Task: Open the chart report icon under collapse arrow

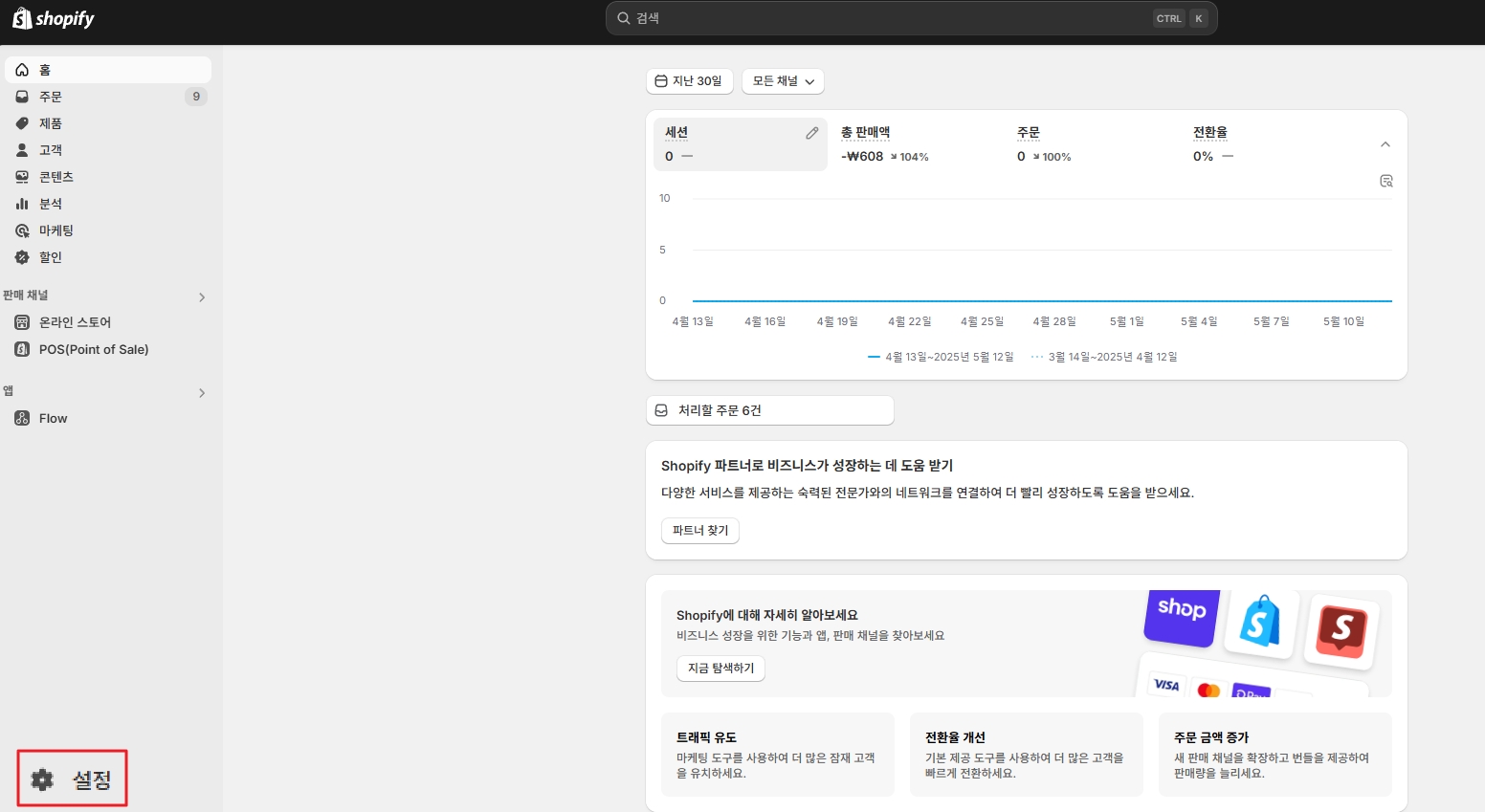Action: click(1385, 181)
